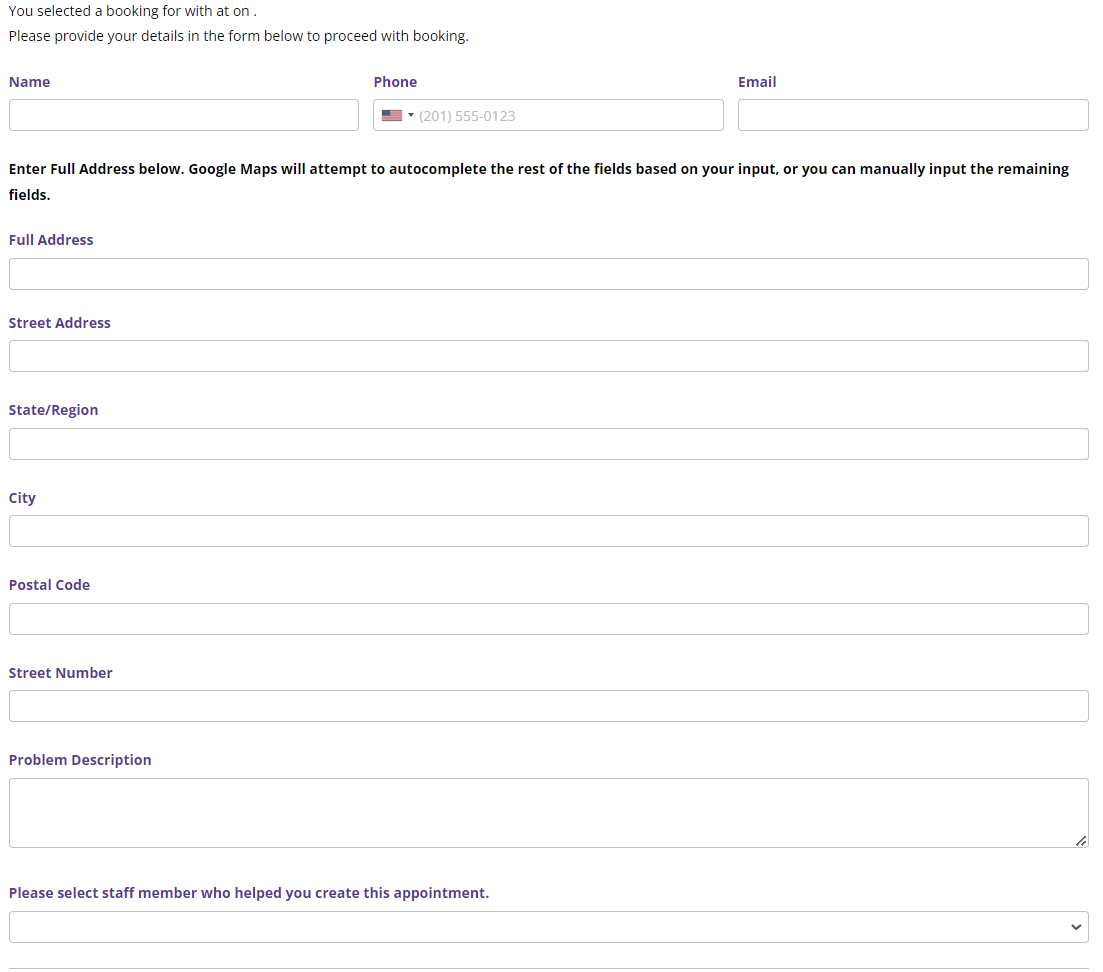Click inside the Postal Code field
The width and height of the screenshot is (1103, 972).
(x=548, y=619)
